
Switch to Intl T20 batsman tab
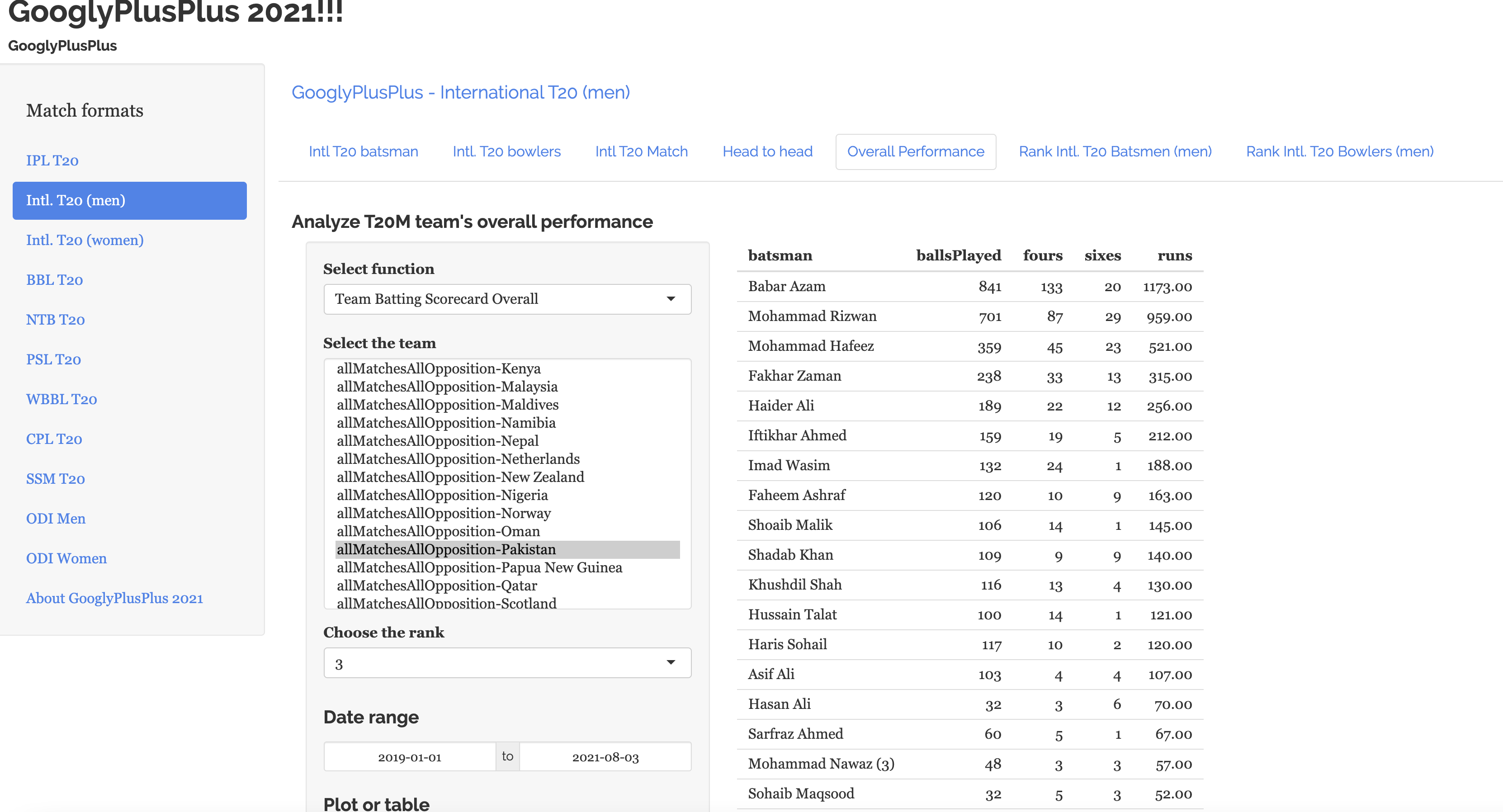click(x=363, y=151)
